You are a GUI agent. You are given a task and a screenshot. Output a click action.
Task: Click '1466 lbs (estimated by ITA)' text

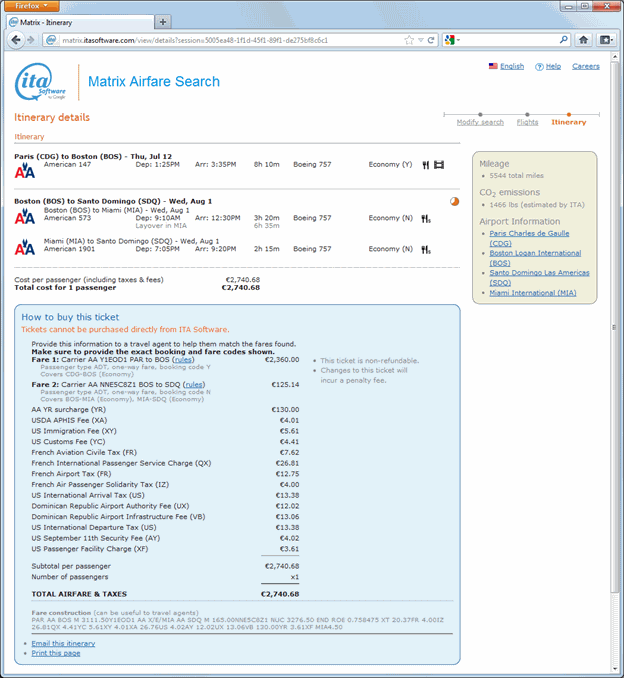[537, 205]
